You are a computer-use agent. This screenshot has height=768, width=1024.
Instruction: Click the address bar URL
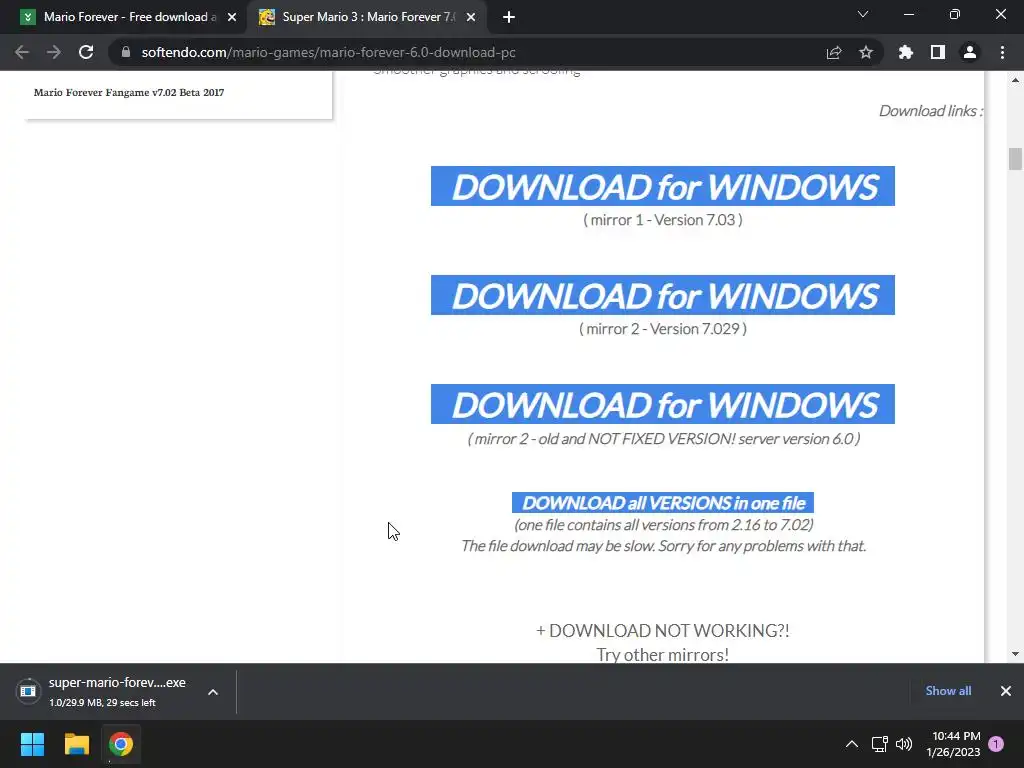point(328,52)
